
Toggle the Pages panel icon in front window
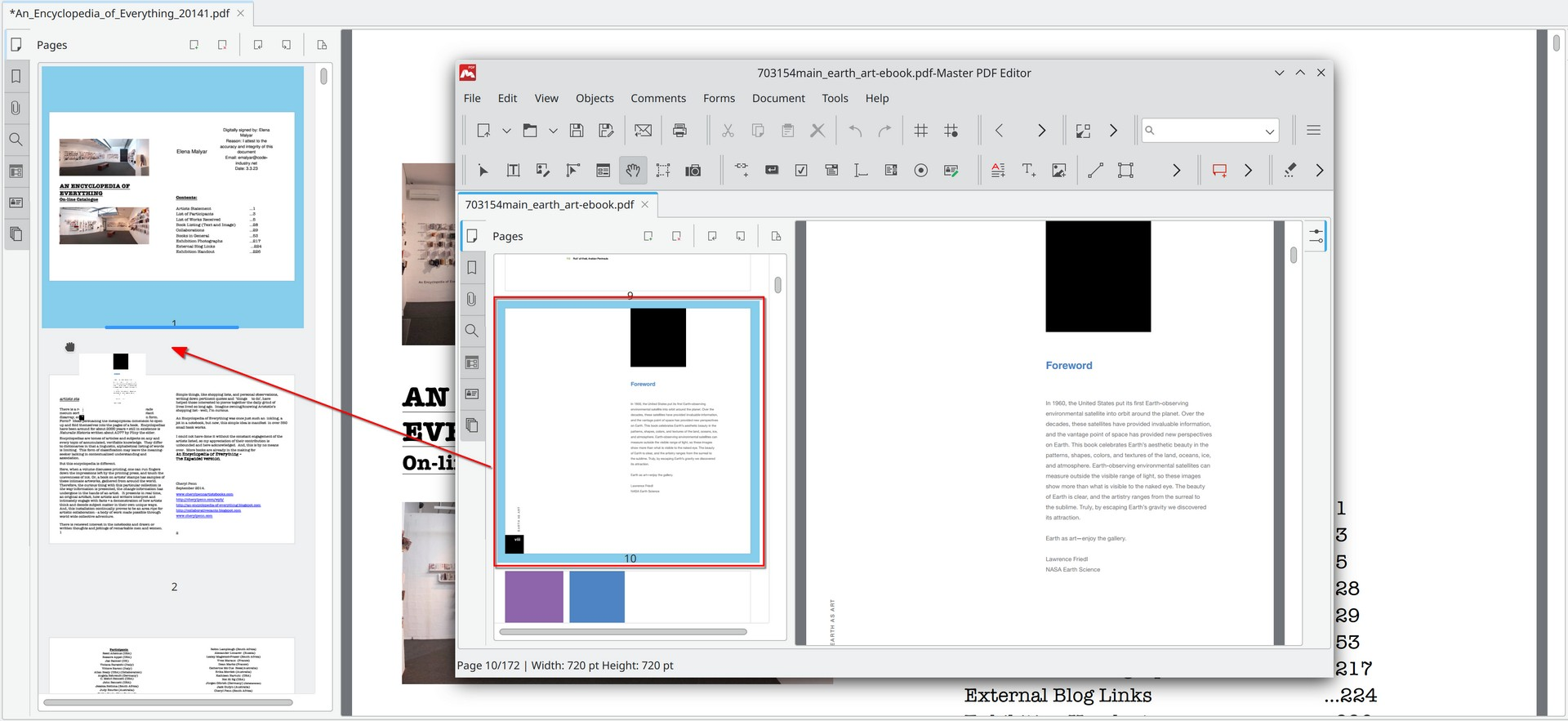pyautogui.click(x=472, y=236)
